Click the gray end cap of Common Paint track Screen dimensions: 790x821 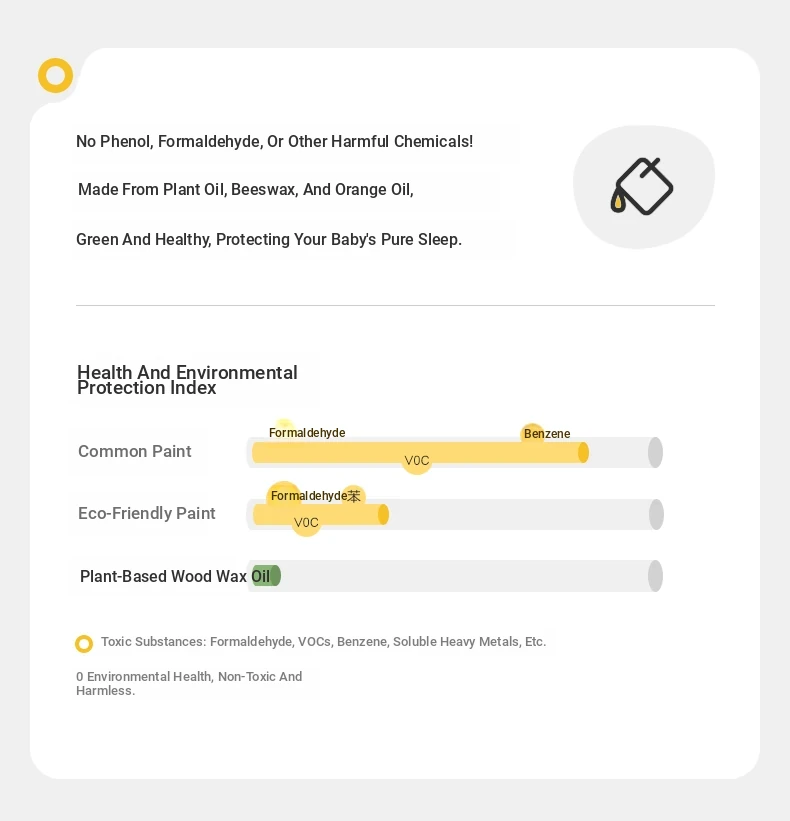(655, 452)
